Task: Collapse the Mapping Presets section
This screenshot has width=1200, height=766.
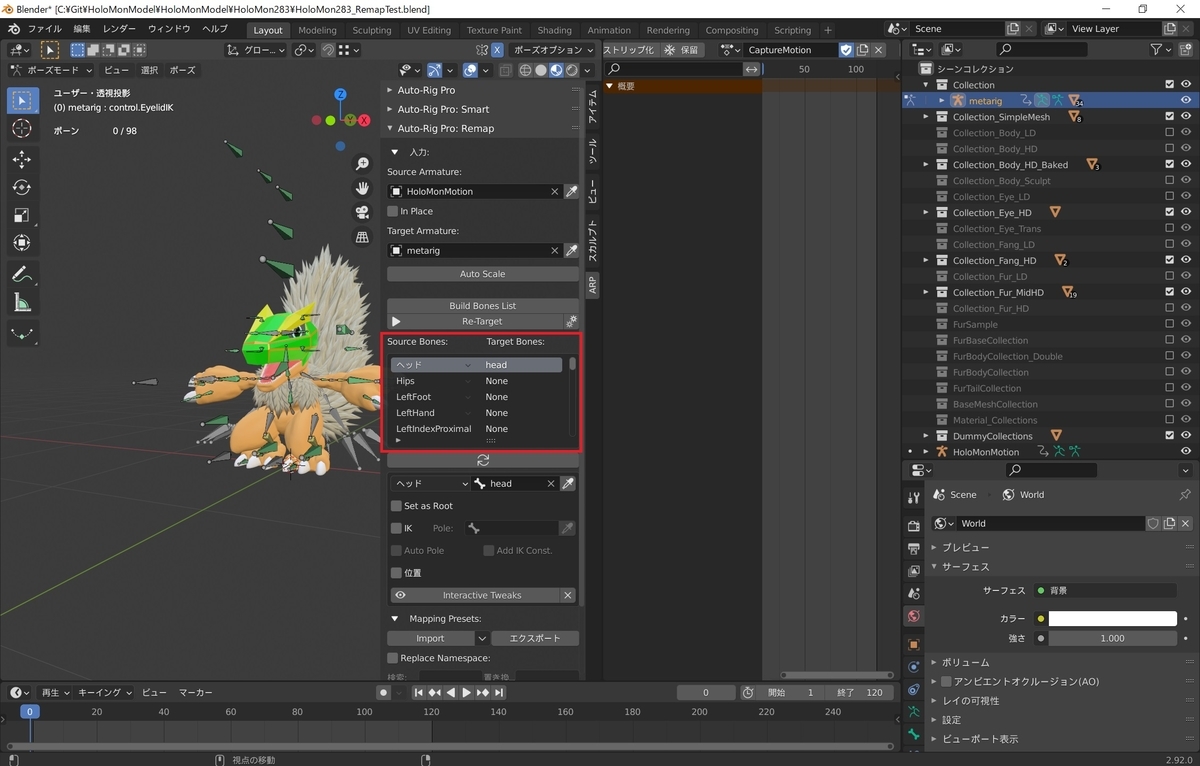Action: [x=395, y=619]
